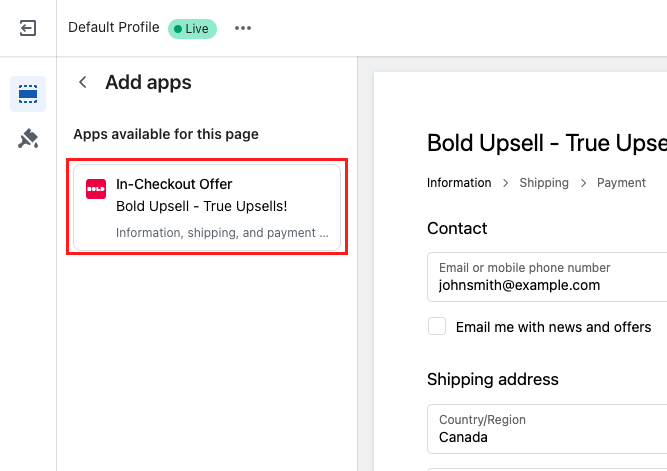Select the Sections sidebar icon
This screenshot has width=667, height=471.
pos(28,94)
